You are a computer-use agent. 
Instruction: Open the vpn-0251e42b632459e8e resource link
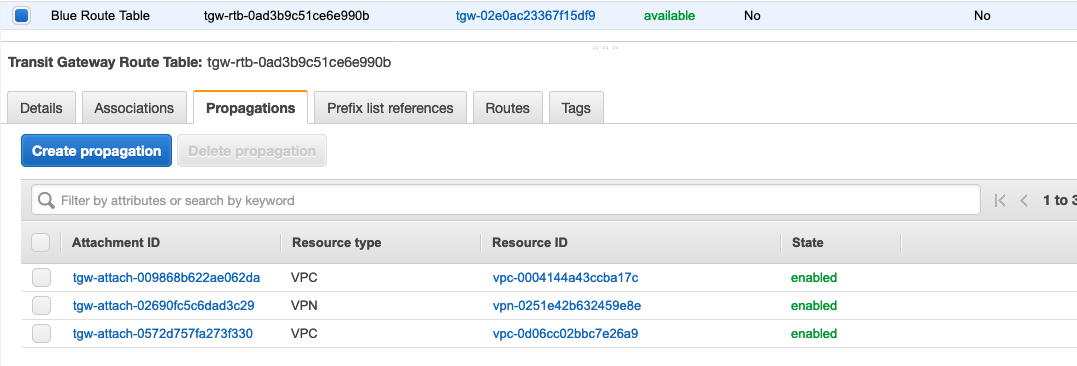(x=567, y=306)
